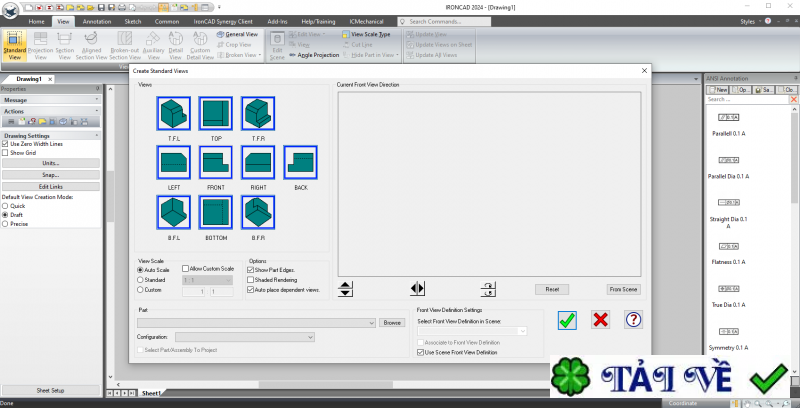This screenshot has height=408, width=800.
Task: Click Detail View ribbon icon
Action: (x=176, y=45)
